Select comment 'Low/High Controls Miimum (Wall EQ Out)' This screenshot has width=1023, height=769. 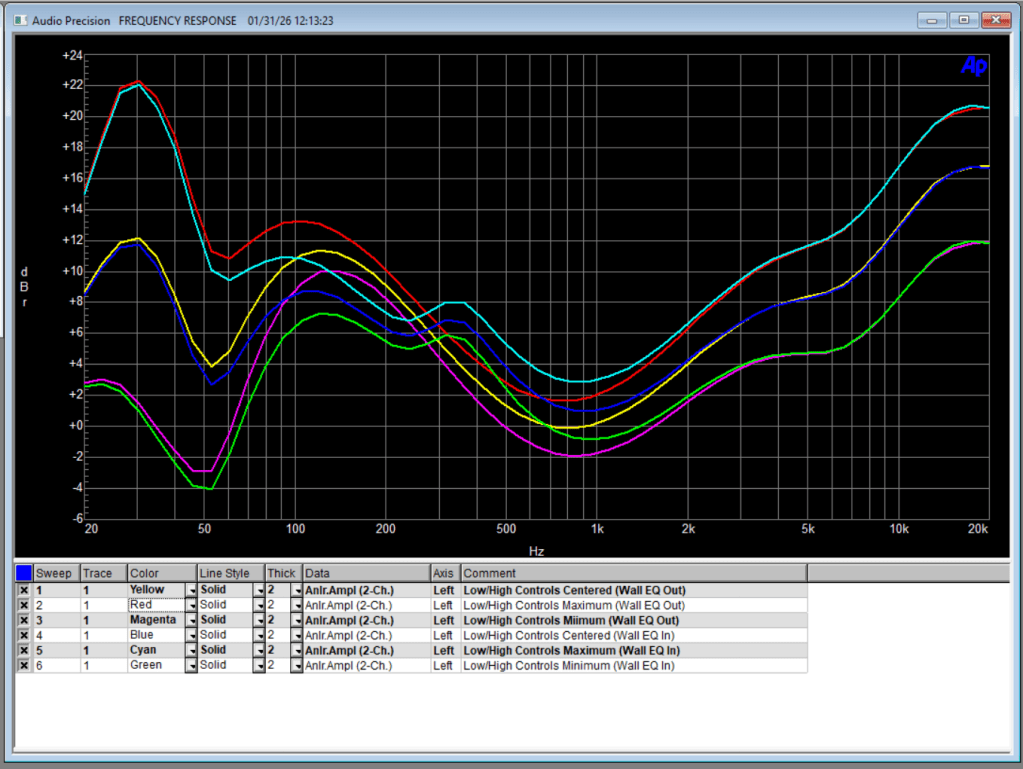tap(571, 620)
